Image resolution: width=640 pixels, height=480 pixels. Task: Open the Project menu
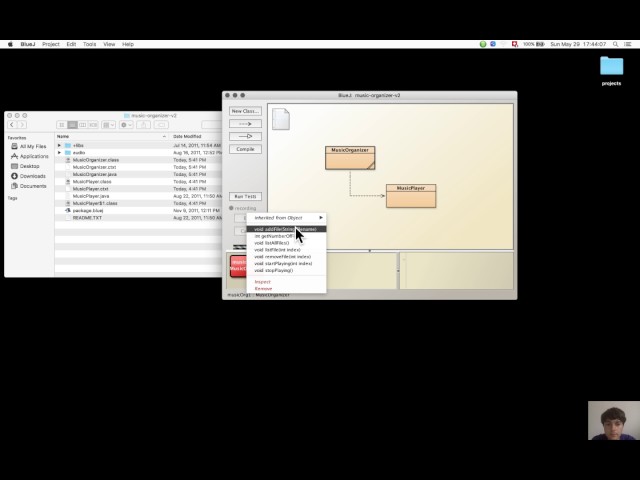coord(51,44)
